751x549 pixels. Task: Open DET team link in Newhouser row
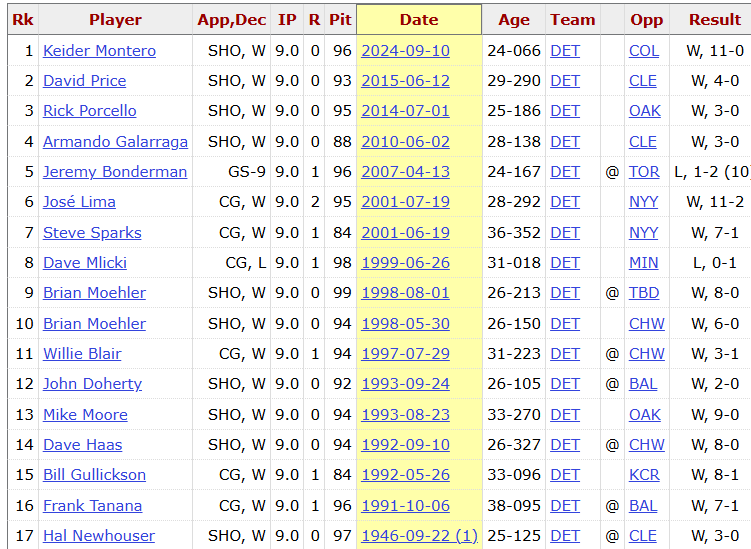pos(565,536)
